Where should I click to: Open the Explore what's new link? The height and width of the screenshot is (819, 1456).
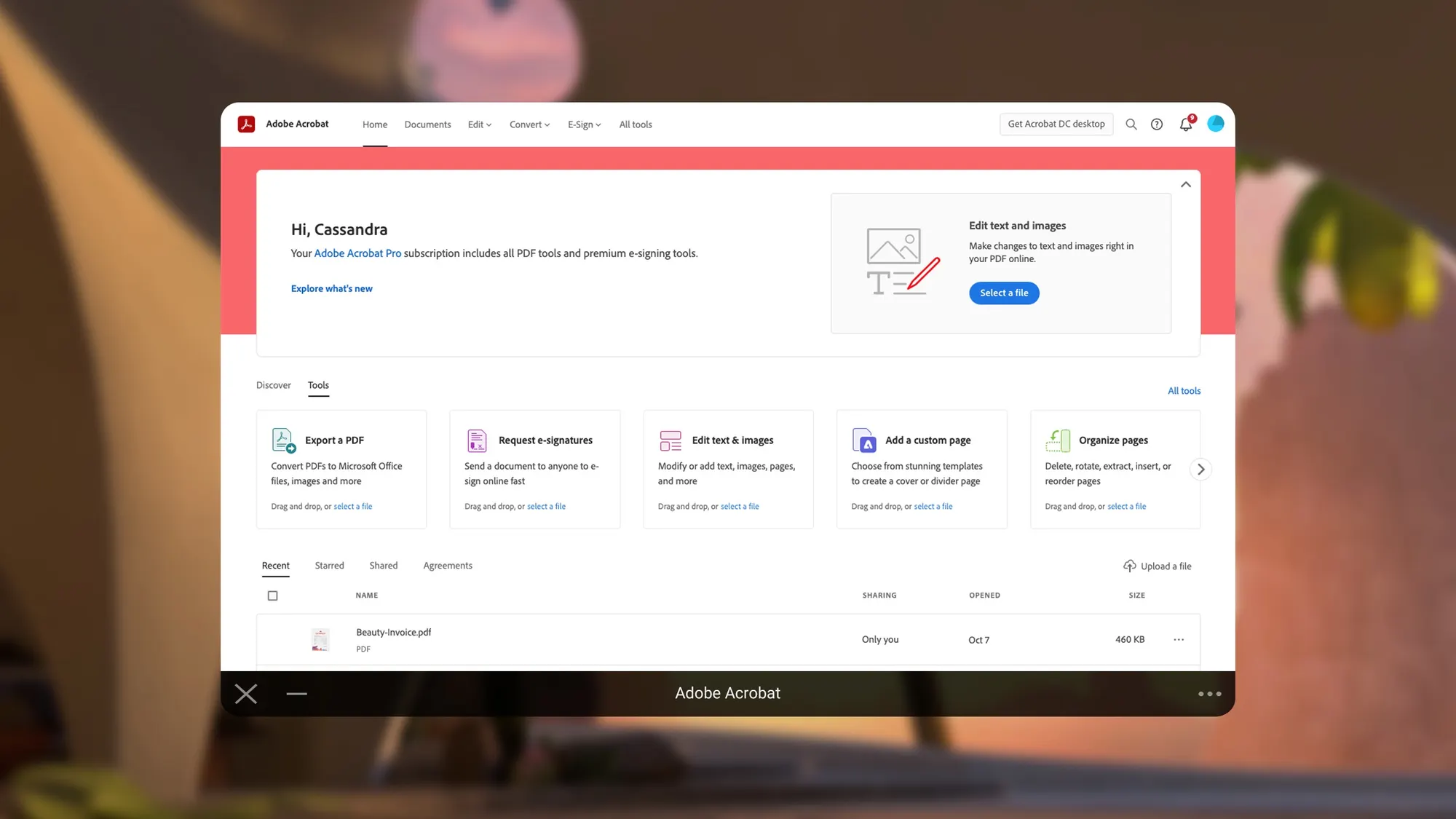point(331,288)
